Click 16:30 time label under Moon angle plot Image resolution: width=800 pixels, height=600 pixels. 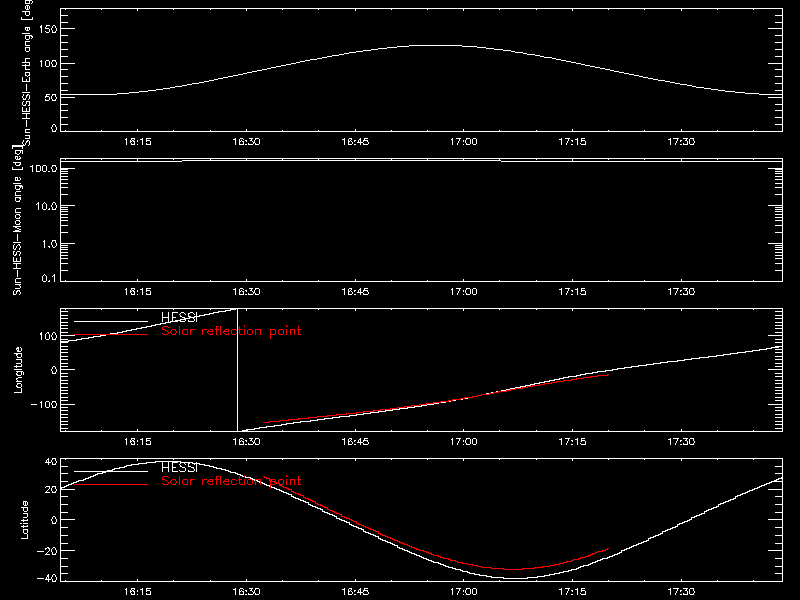click(x=246, y=292)
